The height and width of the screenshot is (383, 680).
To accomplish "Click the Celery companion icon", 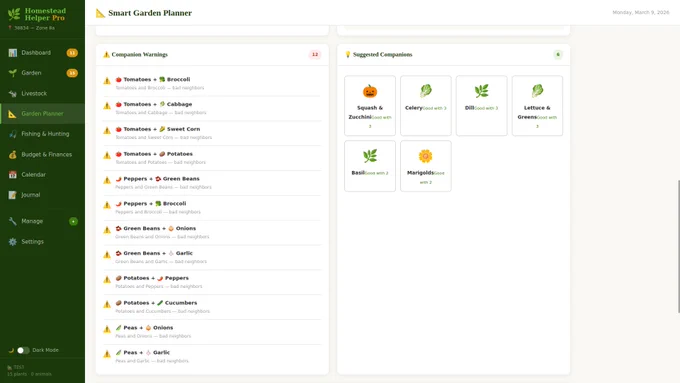I will (426, 91).
